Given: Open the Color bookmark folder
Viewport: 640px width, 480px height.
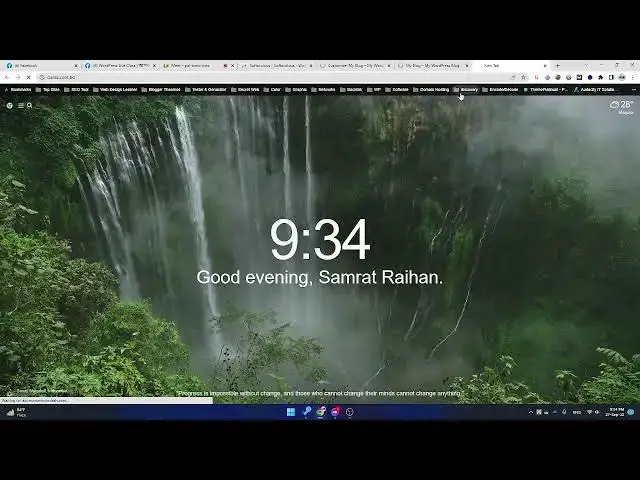Looking at the screenshot, I should (272, 89).
